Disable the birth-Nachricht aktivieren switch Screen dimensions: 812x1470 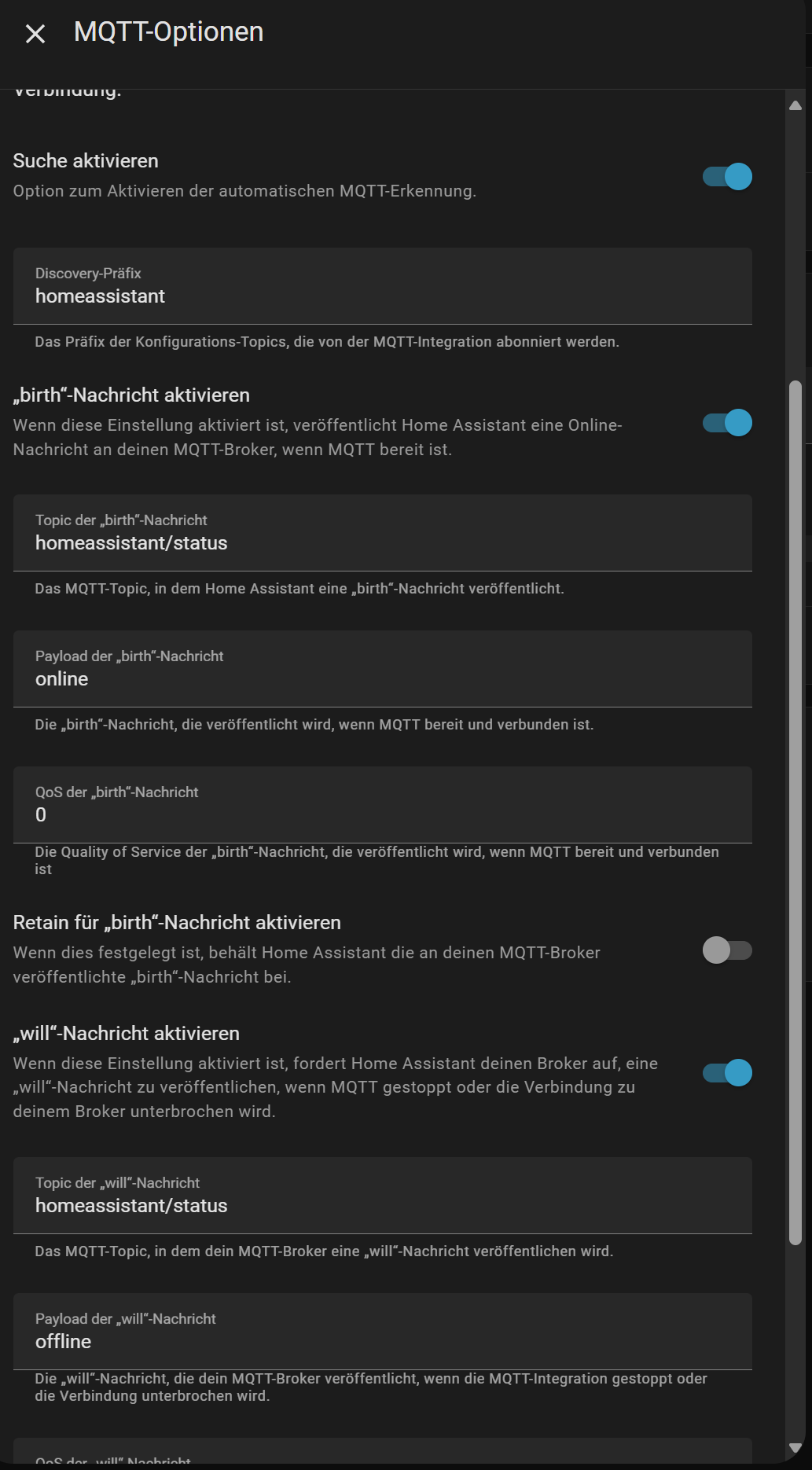[727, 423]
